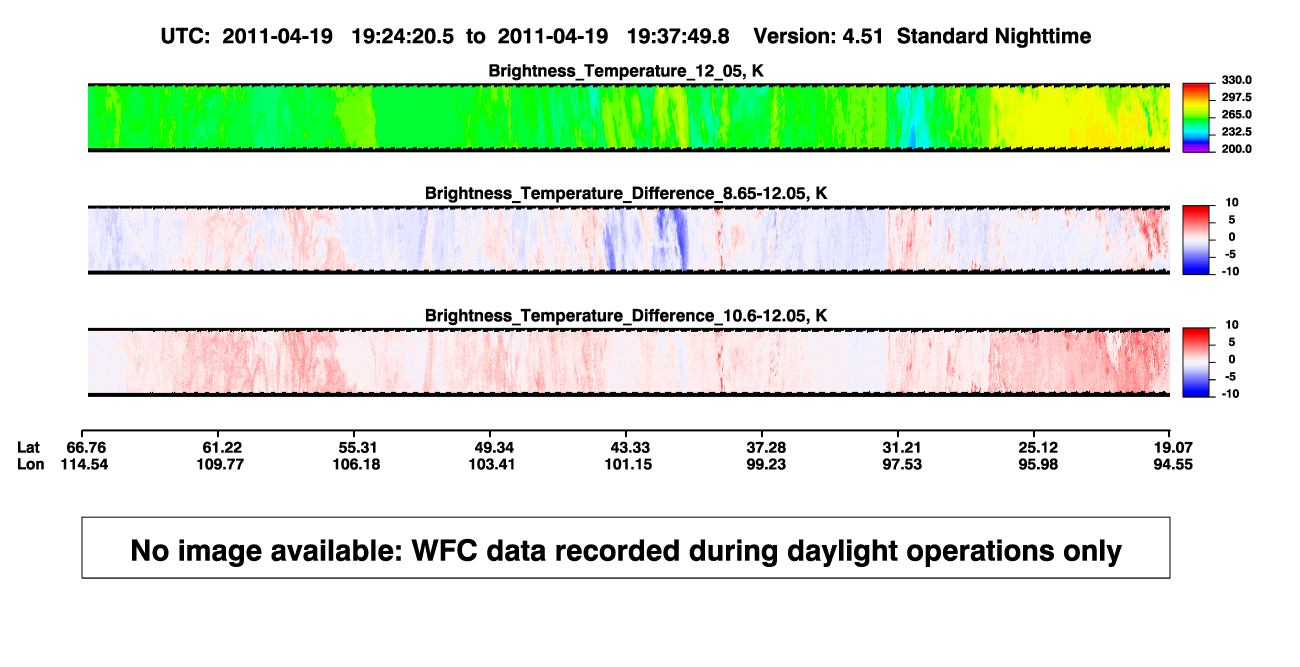Image resolution: width=1300 pixels, height=667 pixels.
Task: Click the latitude value '66.76'
Action: click(x=88, y=446)
